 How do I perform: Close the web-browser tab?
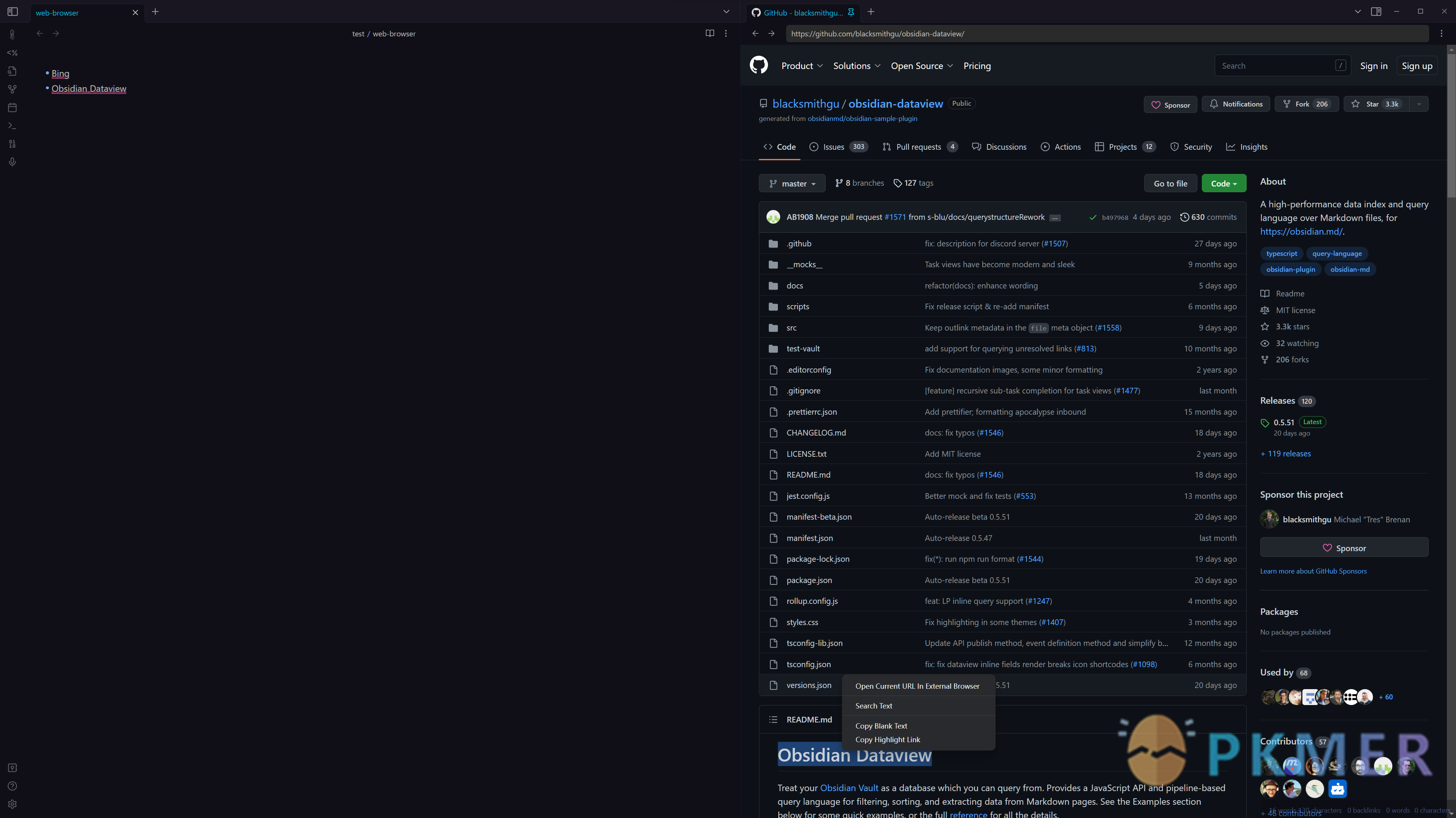(135, 13)
